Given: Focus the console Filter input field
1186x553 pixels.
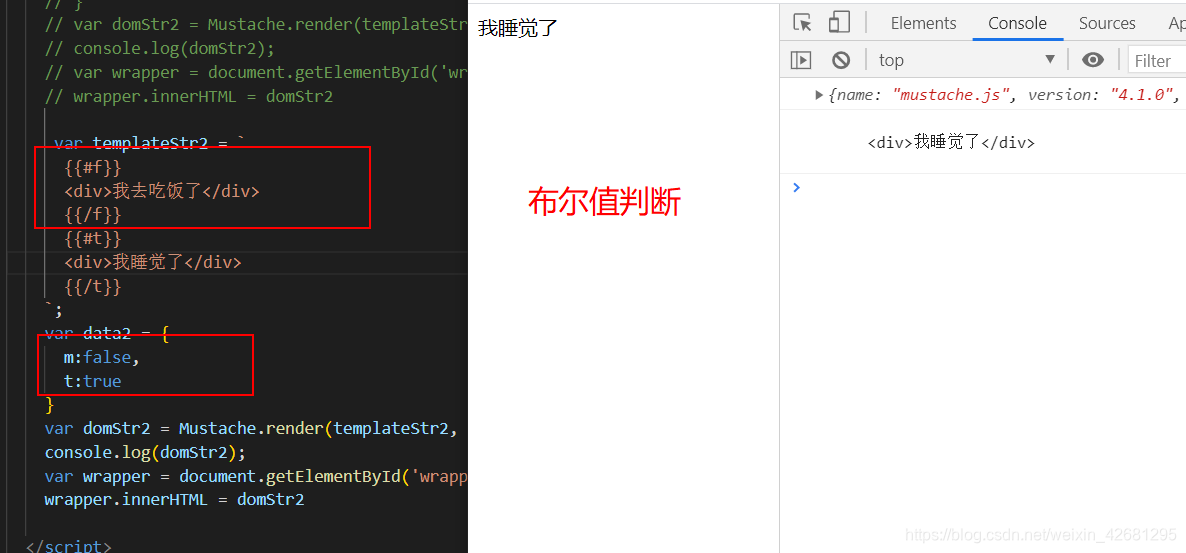Looking at the screenshot, I should [x=1157, y=60].
